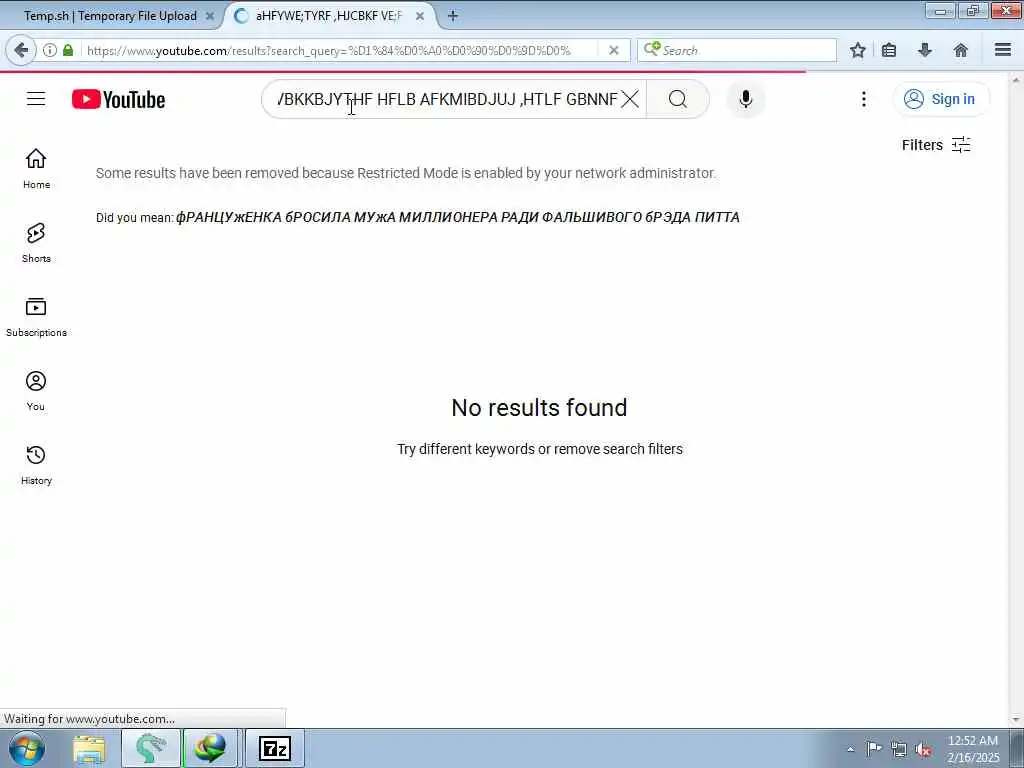1024x768 pixels.
Task: Click the network tray icon
Action: pyautogui.click(x=899, y=749)
